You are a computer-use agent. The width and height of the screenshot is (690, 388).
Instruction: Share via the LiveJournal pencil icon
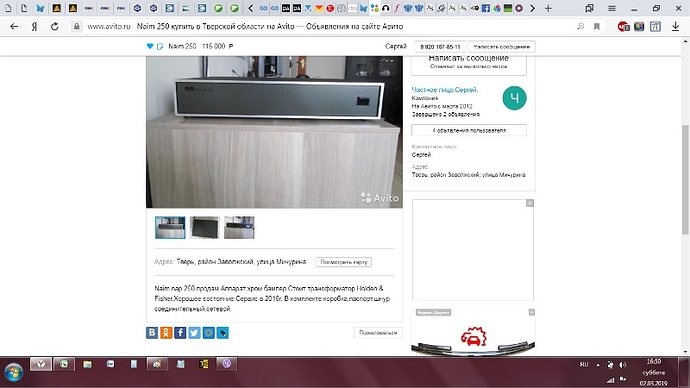[223, 333]
